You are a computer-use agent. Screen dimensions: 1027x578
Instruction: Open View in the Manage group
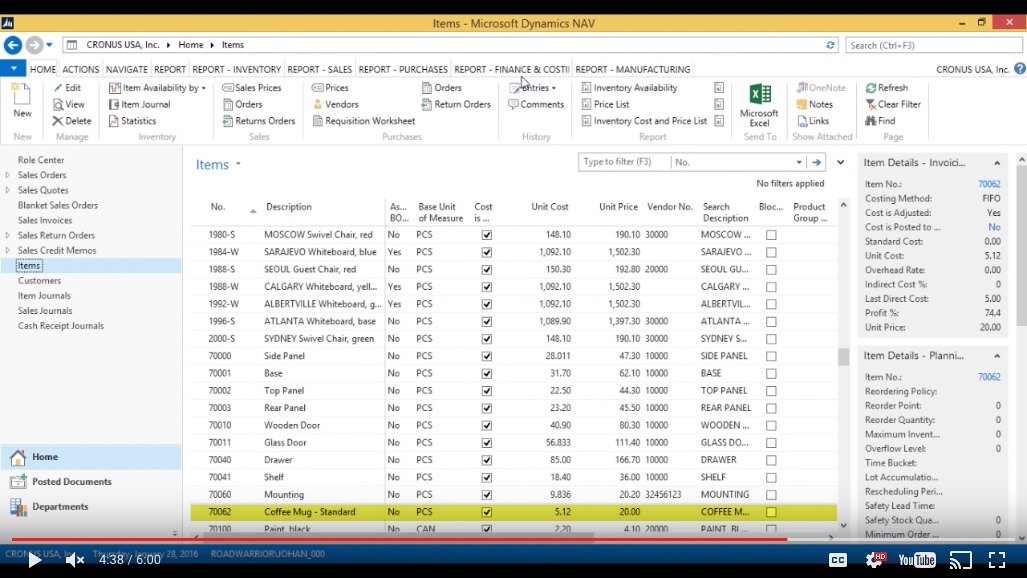[x=69, y=104]
